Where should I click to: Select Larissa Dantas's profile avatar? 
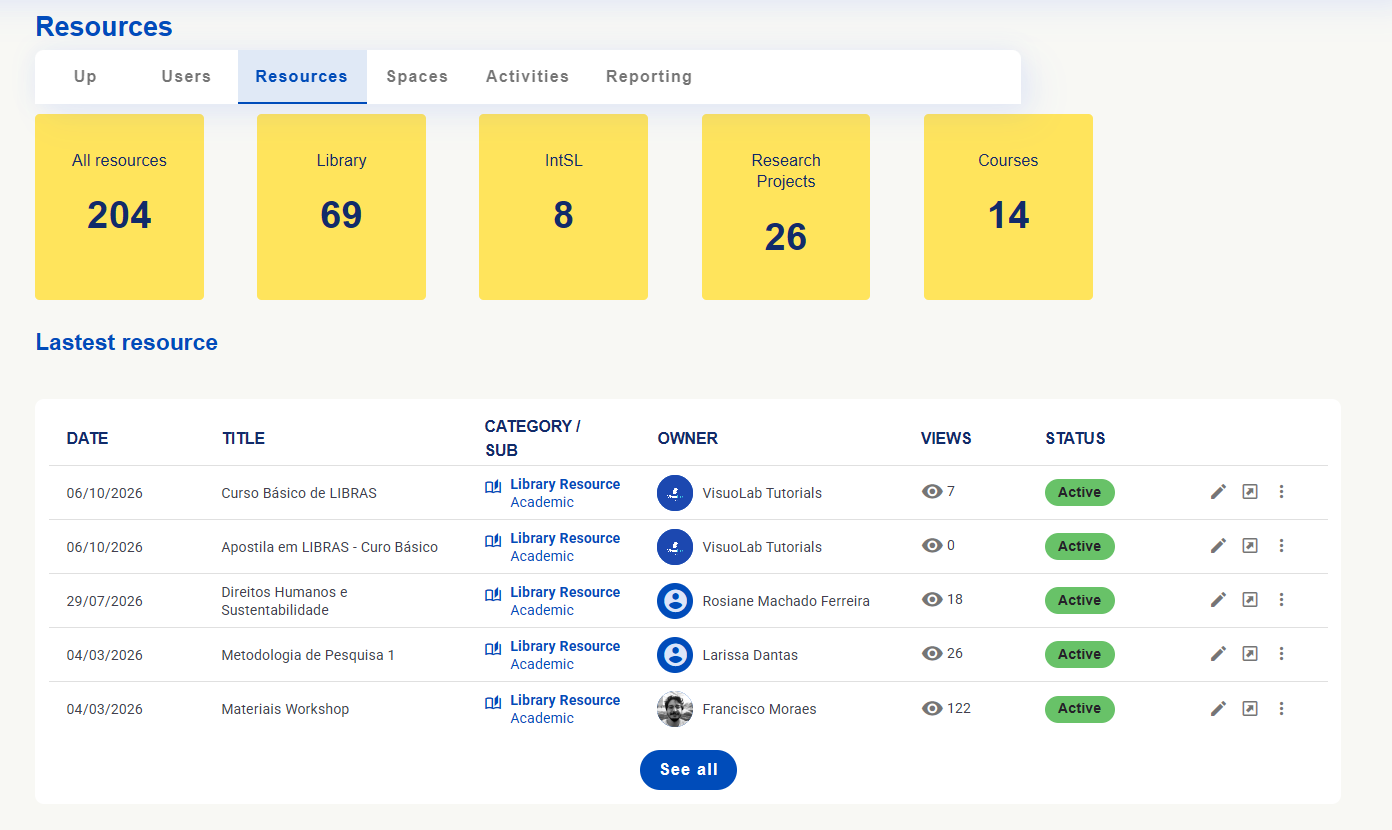675,655
